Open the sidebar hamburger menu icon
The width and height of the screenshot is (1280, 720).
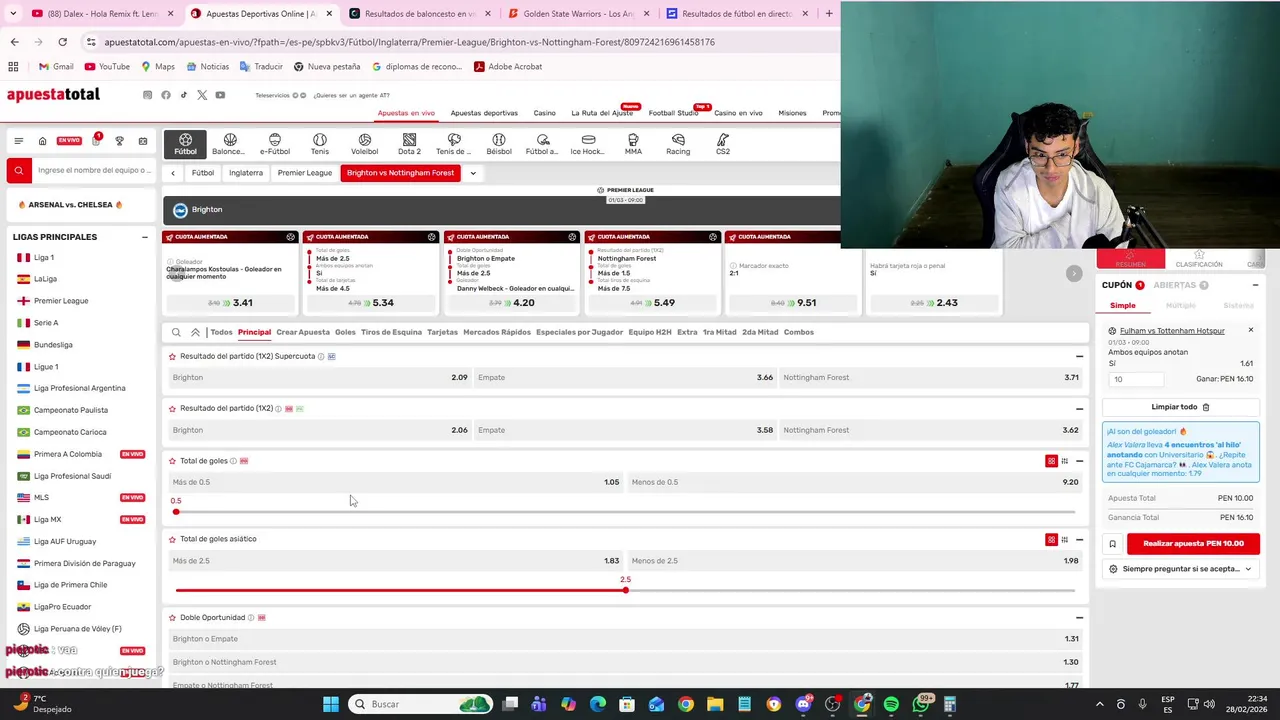click(x=18, y=141)
